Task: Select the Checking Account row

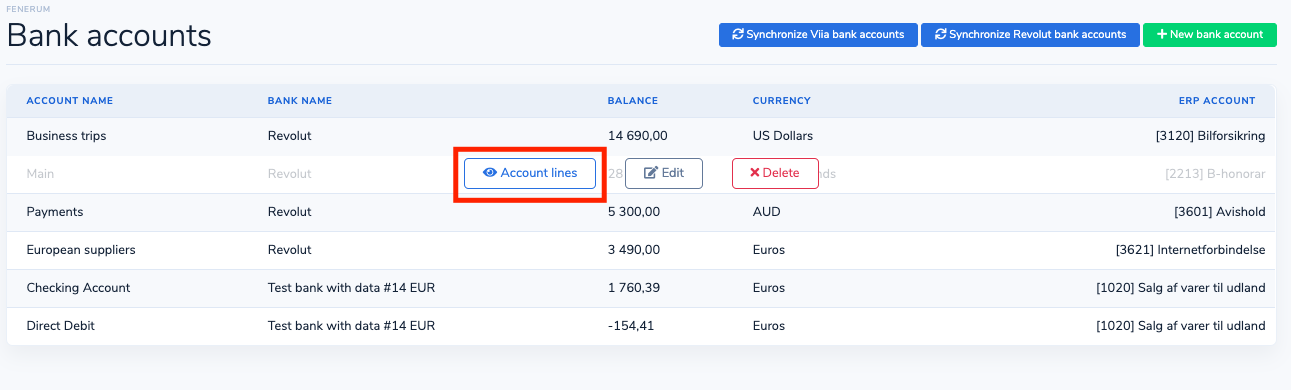Action: tap(641, 288)
